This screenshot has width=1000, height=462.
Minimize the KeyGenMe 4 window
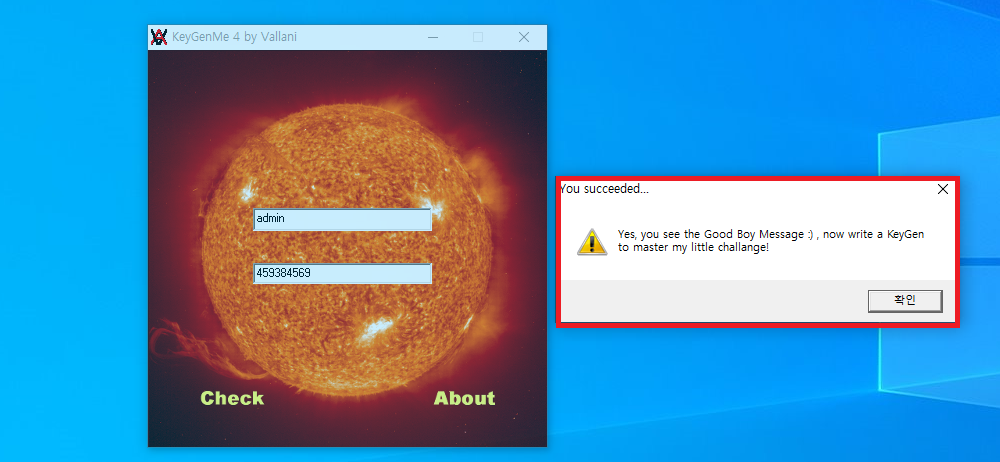click(x=433, y=38)
